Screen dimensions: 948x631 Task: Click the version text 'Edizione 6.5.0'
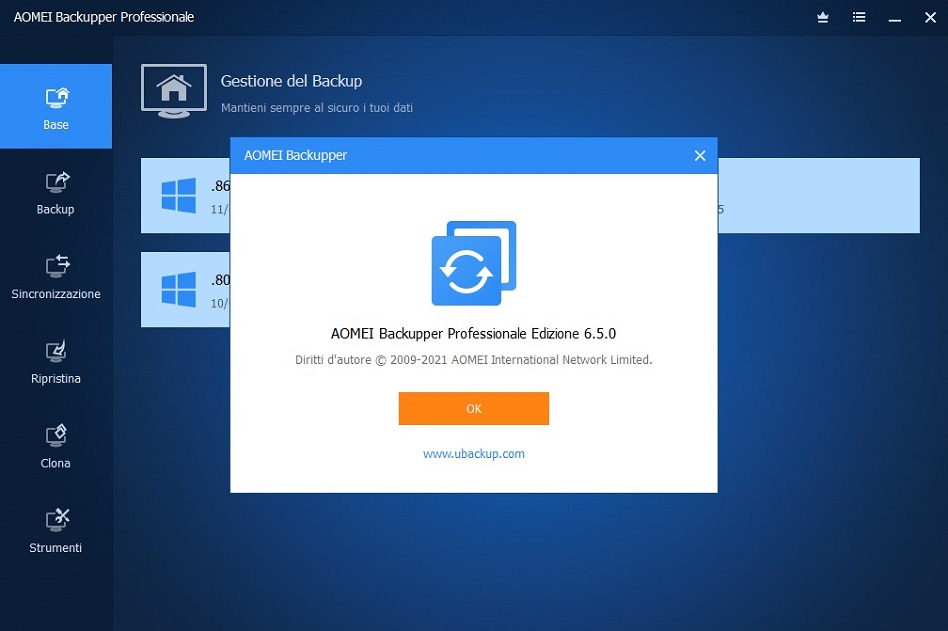point(573,334)
